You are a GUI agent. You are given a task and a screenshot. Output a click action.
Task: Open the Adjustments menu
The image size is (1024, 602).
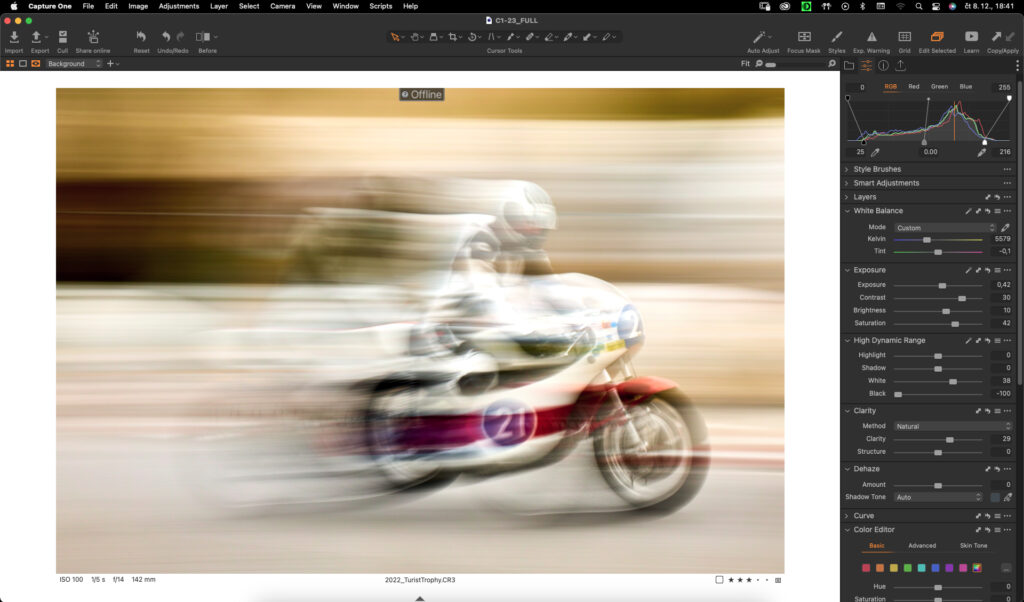[179, 6]
